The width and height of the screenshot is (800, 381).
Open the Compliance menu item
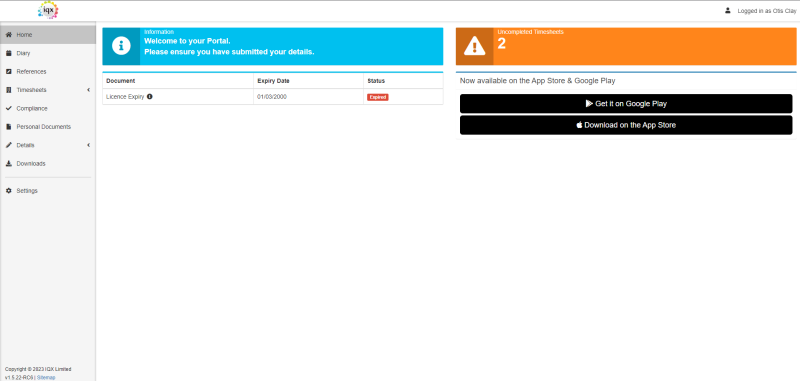point(48,108)
